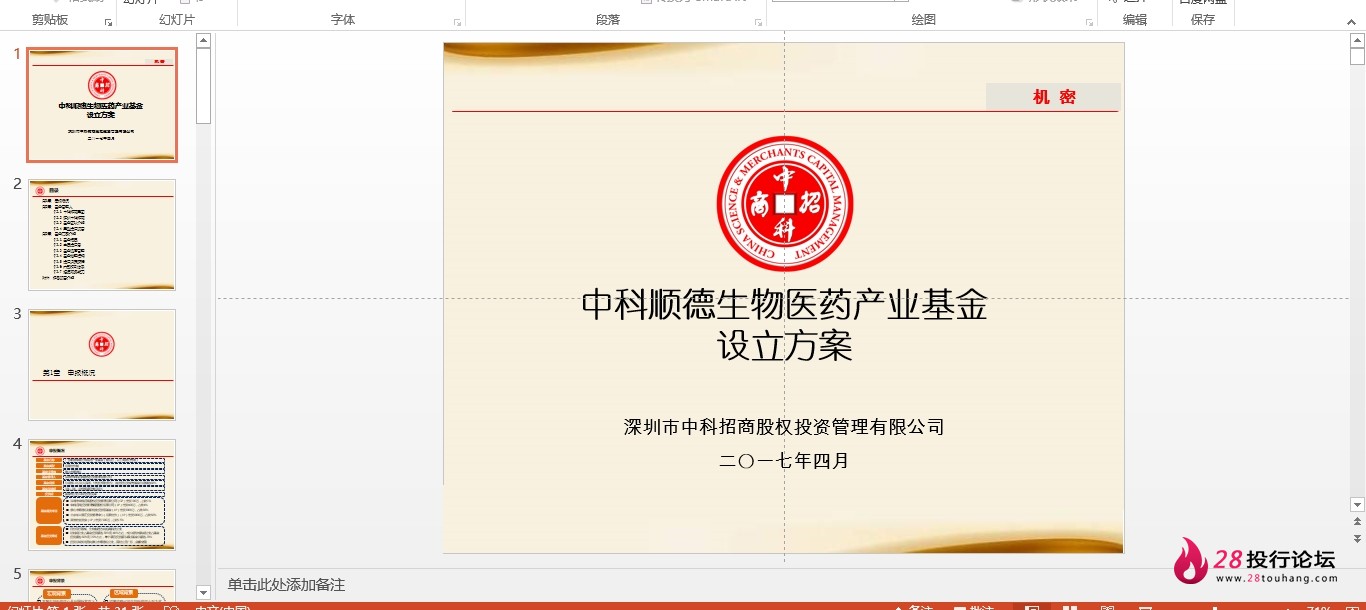1366x610 pixels.
Task: Open the 绘图 group dialog launcher
Action: (x=1088, y=21)
